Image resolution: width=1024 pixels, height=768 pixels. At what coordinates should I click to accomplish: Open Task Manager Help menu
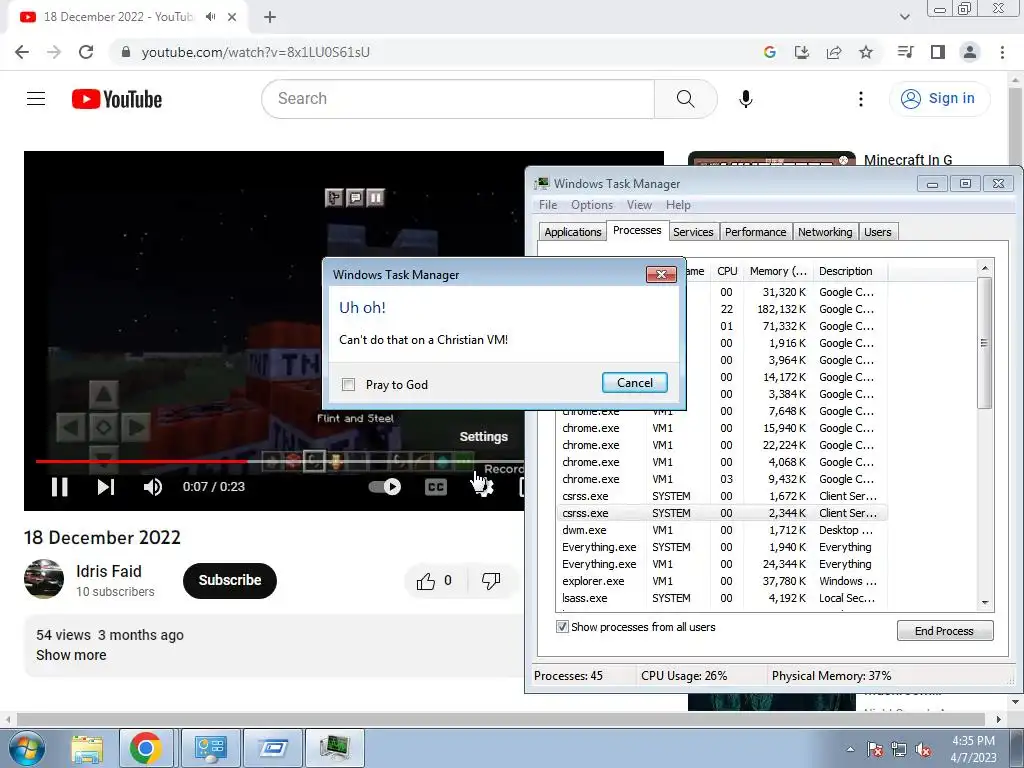[678, 205]
